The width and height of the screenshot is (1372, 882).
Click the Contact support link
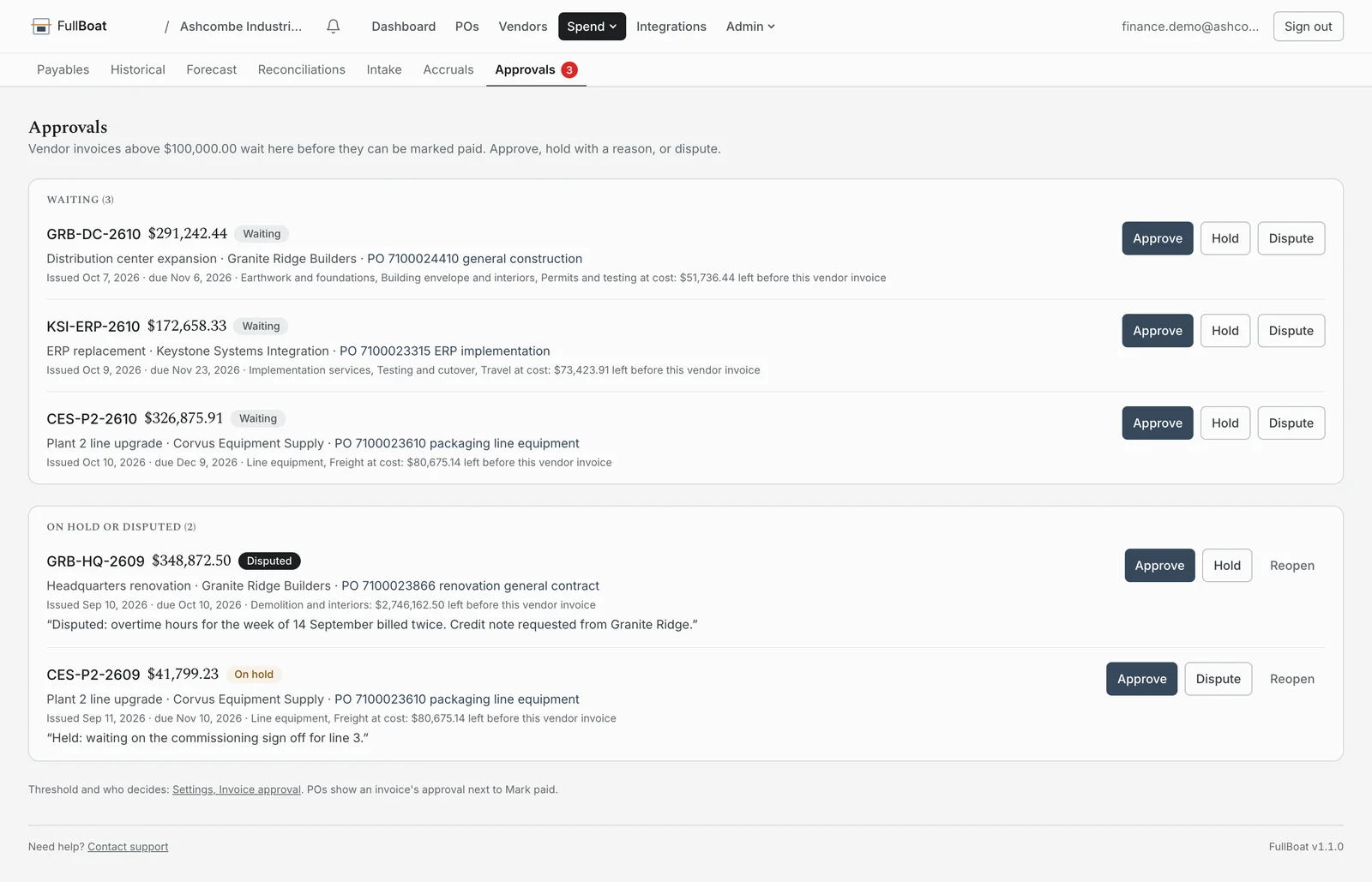(x=128, y=847)
